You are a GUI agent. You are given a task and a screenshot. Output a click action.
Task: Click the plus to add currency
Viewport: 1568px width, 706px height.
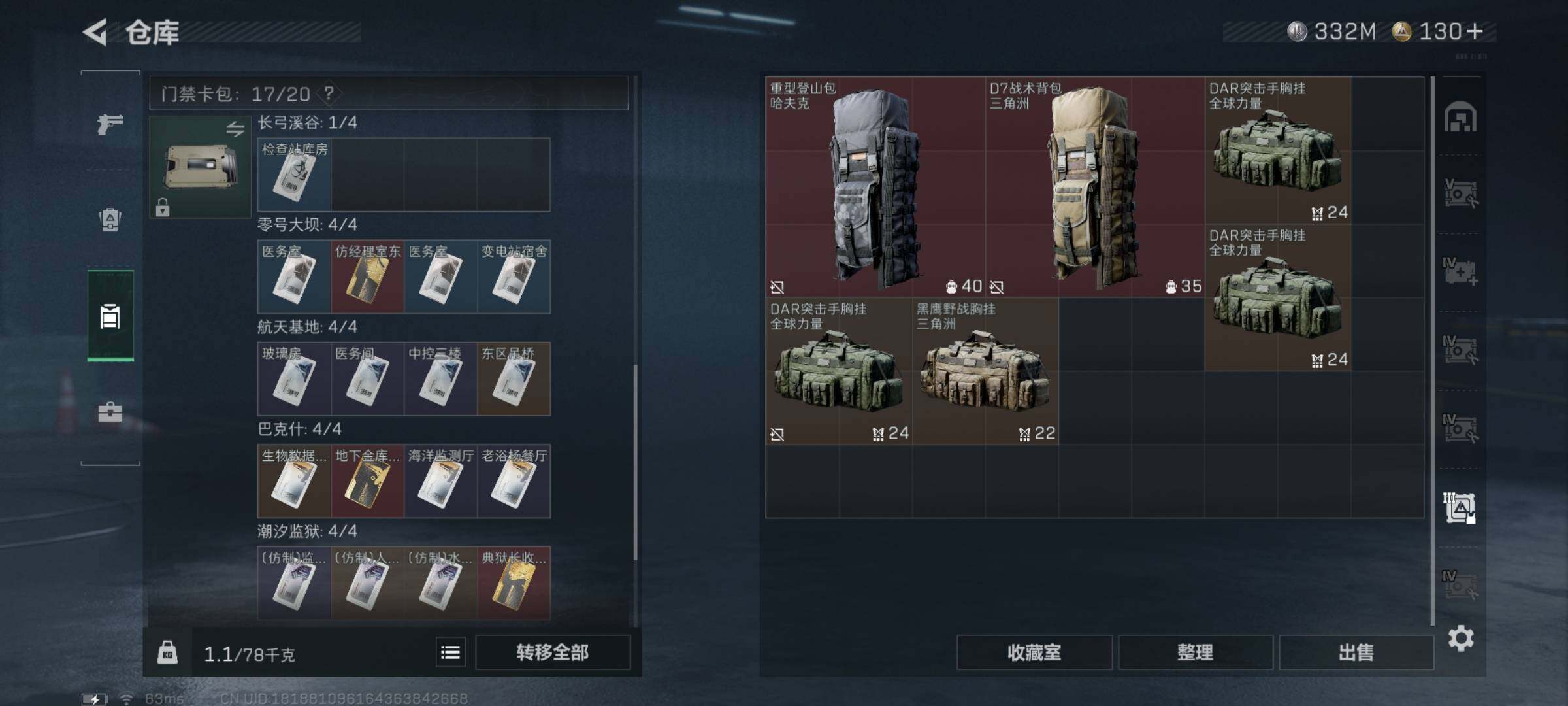[x=1475, y=31]
